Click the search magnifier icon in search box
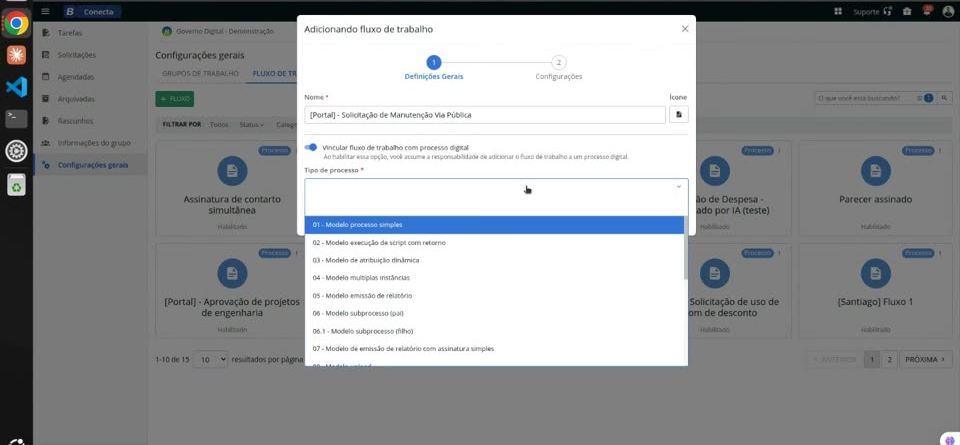960x445 pixels. [945, 98]
